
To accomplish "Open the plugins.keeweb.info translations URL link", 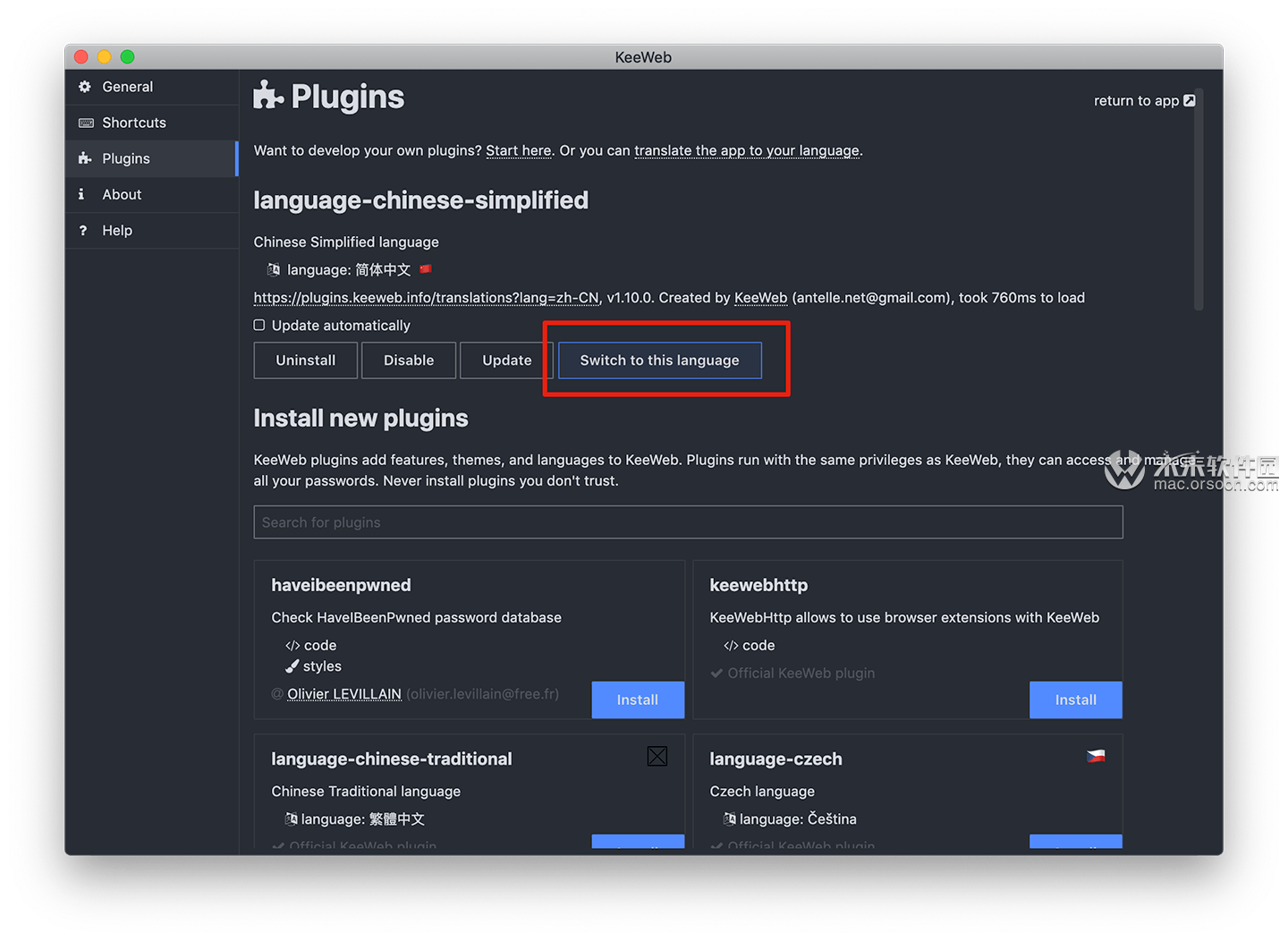I will (426, 298).
